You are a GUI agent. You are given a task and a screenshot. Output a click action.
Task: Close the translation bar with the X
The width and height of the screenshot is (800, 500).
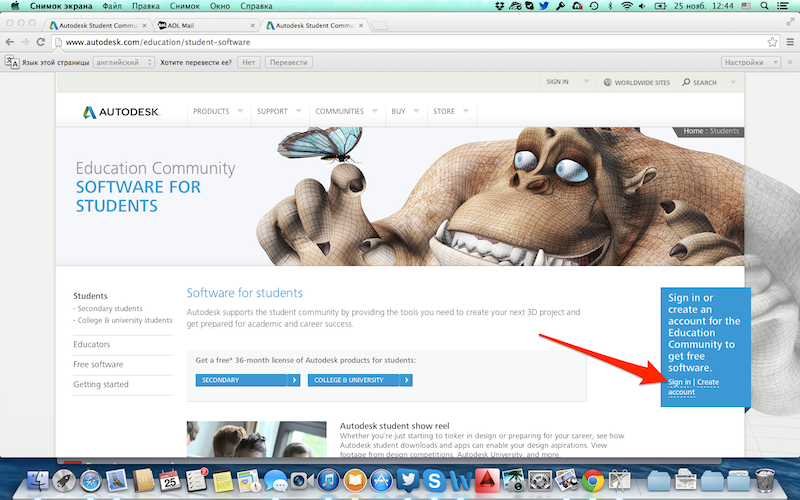point(790,62)
